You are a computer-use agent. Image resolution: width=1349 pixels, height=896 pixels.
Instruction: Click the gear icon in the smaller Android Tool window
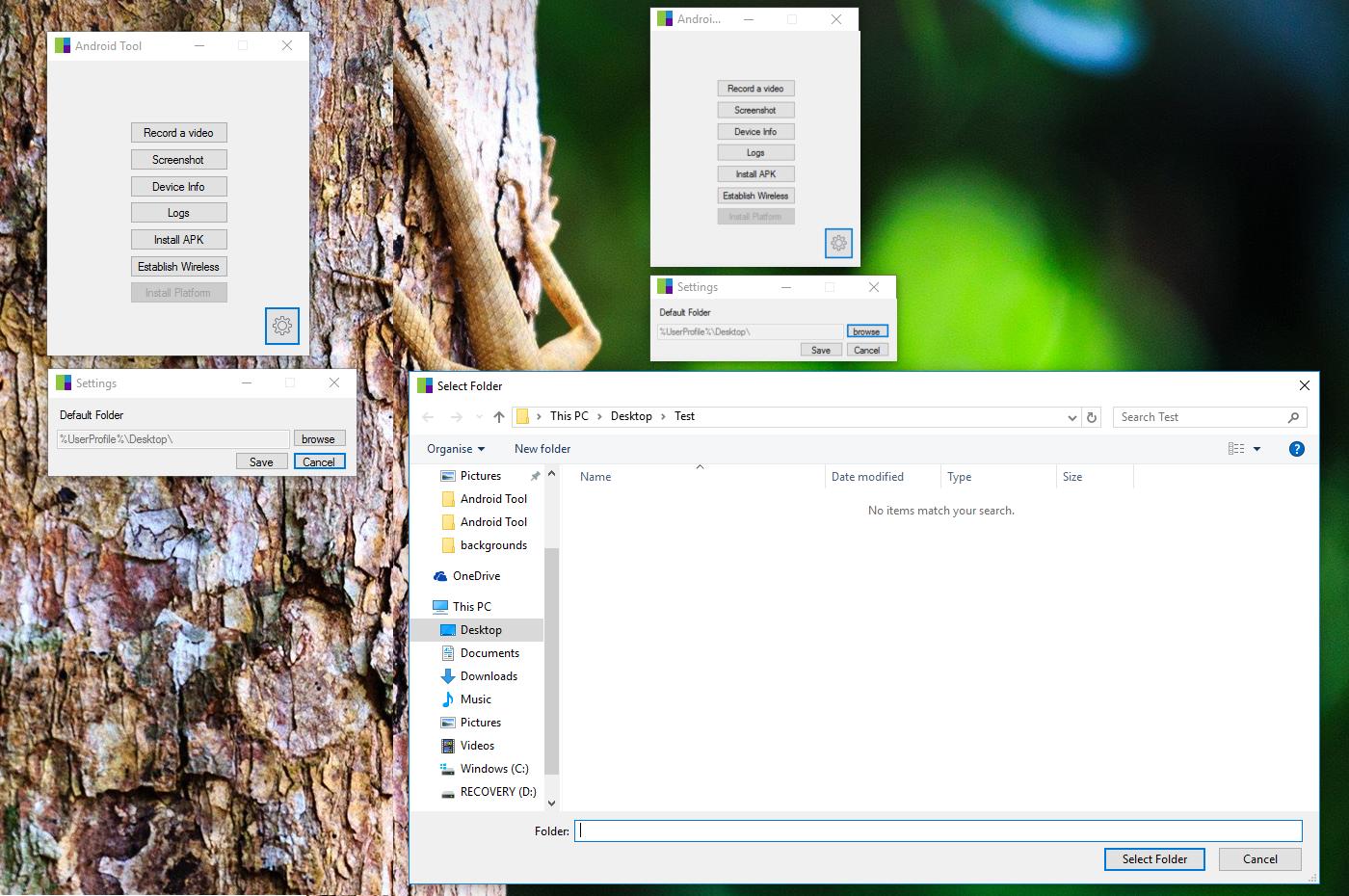[x=837, y=243]
